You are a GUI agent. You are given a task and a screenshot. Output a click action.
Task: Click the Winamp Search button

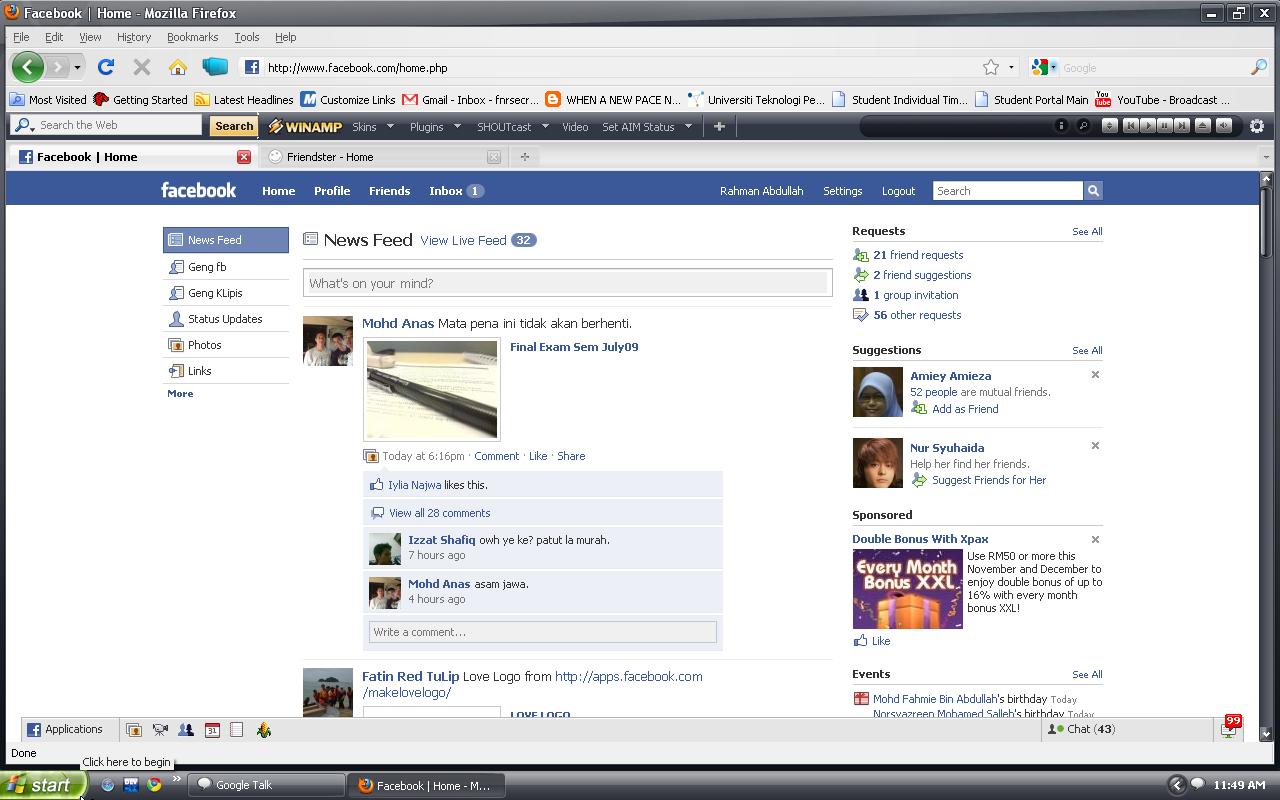coord(234,126)
